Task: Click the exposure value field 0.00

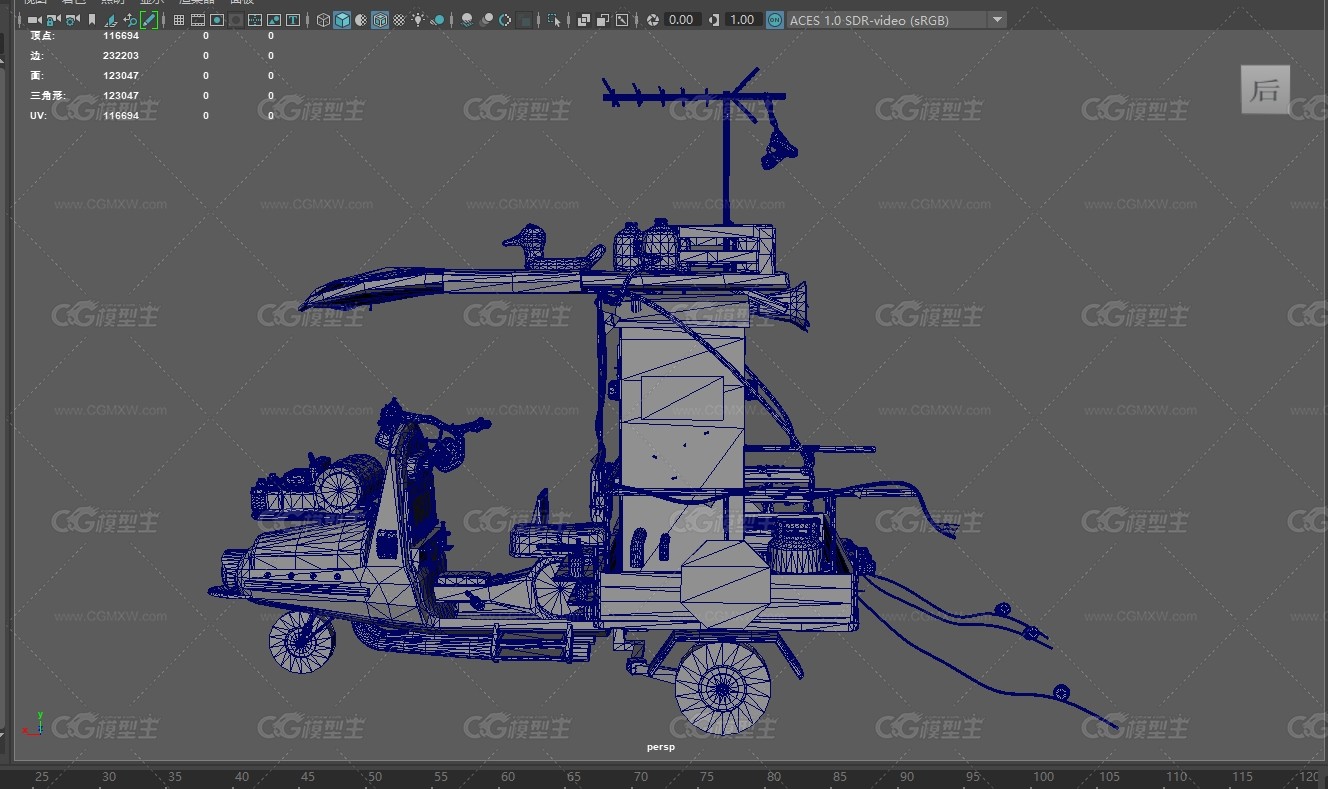Action: [681, 20]
